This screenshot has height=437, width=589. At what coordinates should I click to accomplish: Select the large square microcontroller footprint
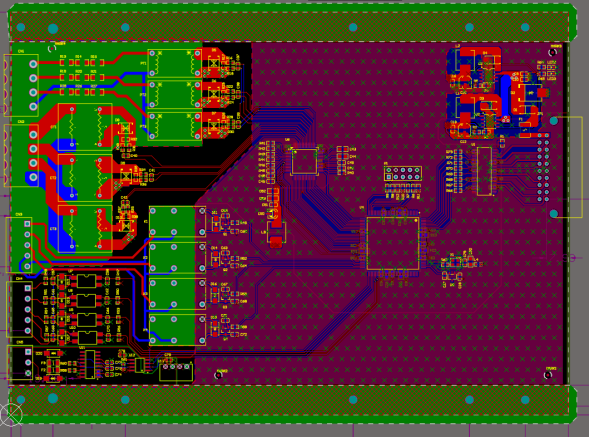(393, 243)
